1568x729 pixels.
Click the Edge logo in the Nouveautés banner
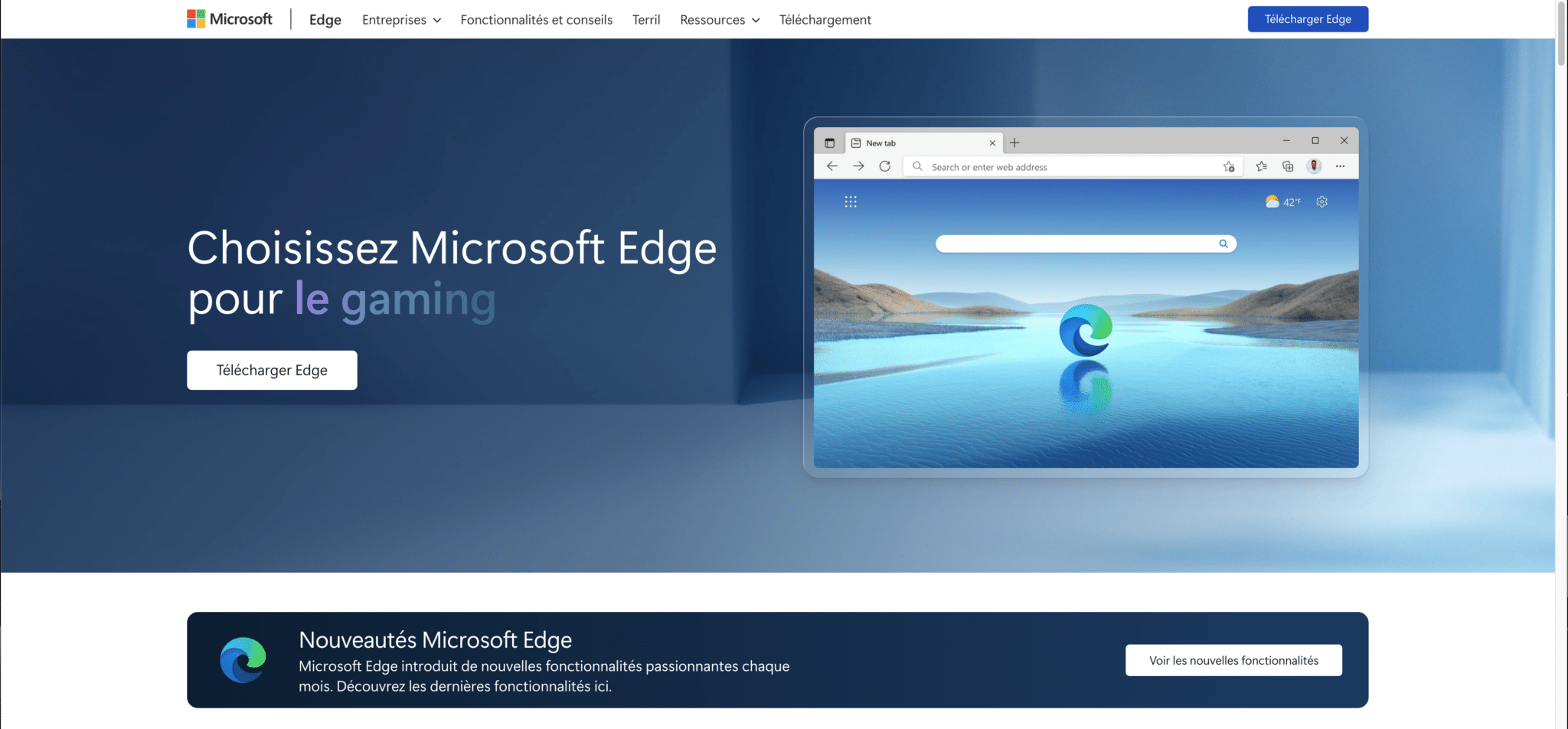242,659
